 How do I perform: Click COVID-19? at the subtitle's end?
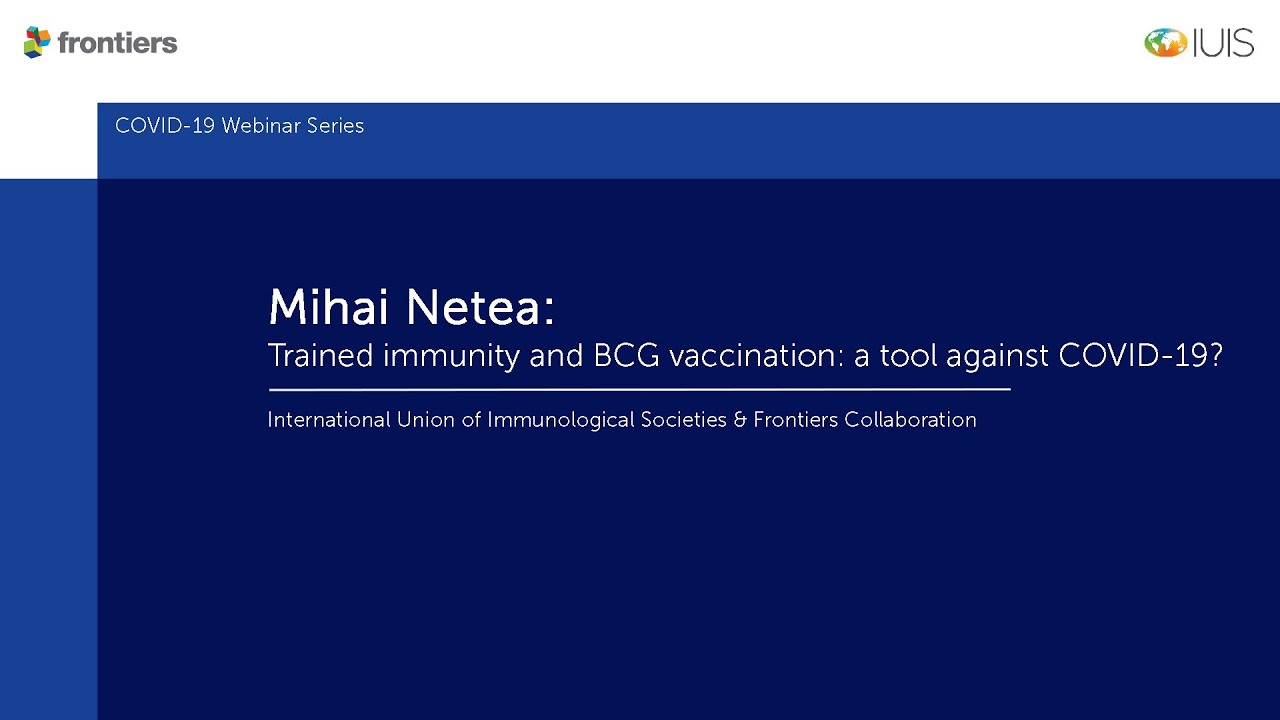pyautogui.click(x=1140, y=356)
